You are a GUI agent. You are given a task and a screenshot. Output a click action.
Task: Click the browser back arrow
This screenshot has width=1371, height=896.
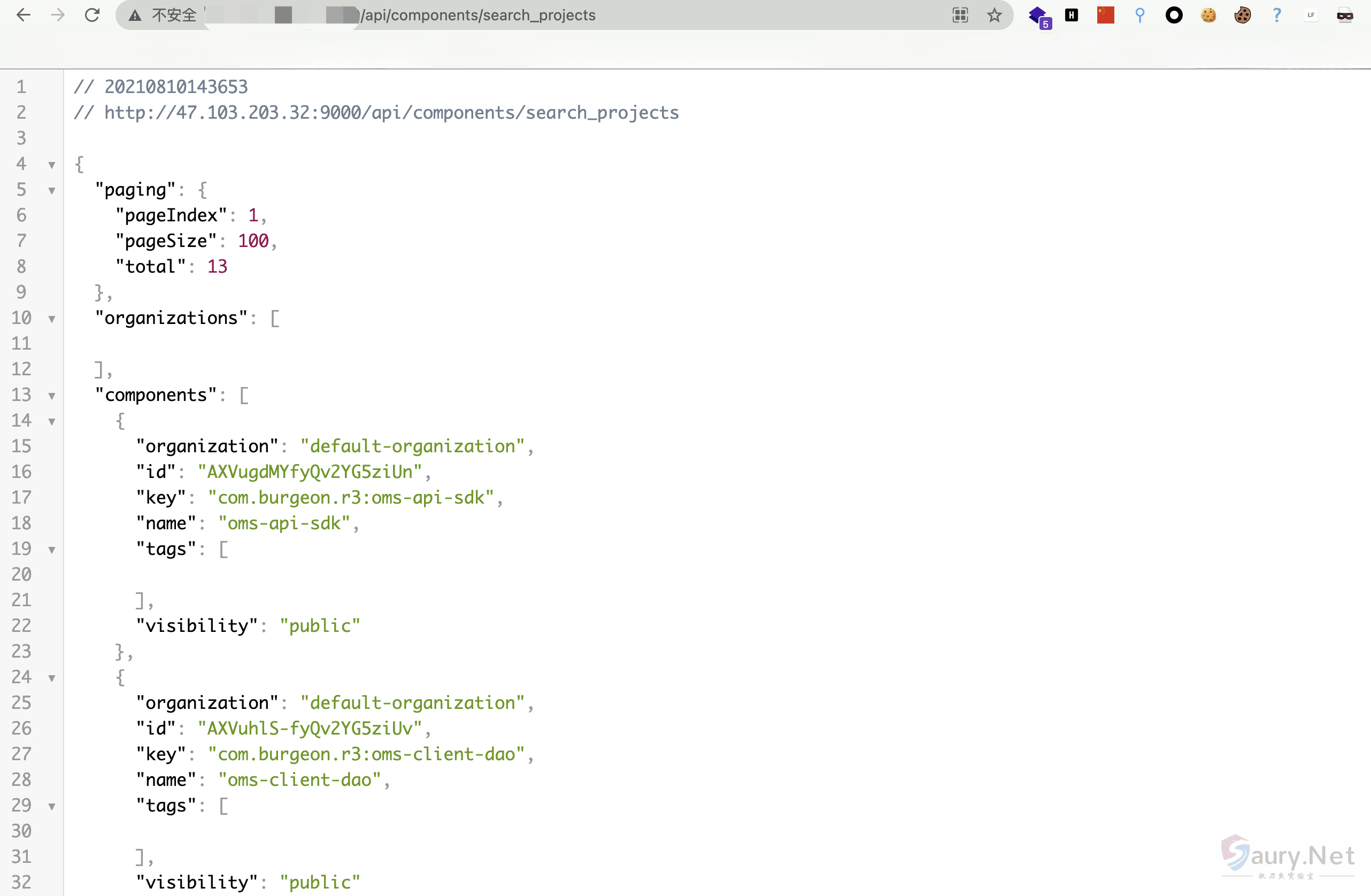click(23, 16)
